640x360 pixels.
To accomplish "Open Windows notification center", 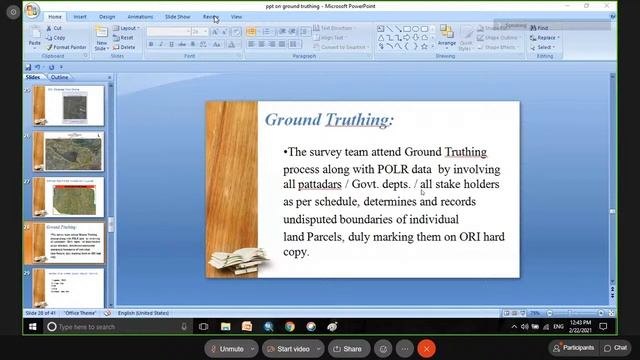I will click(x=603, y=327).
